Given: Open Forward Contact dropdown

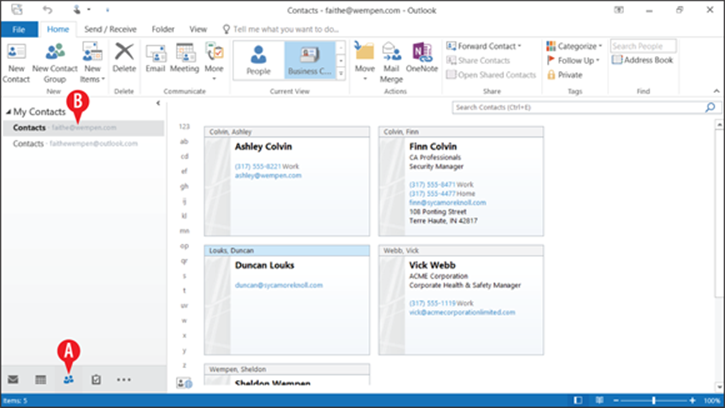Looking at the screenshot, I should pos(484,46).
